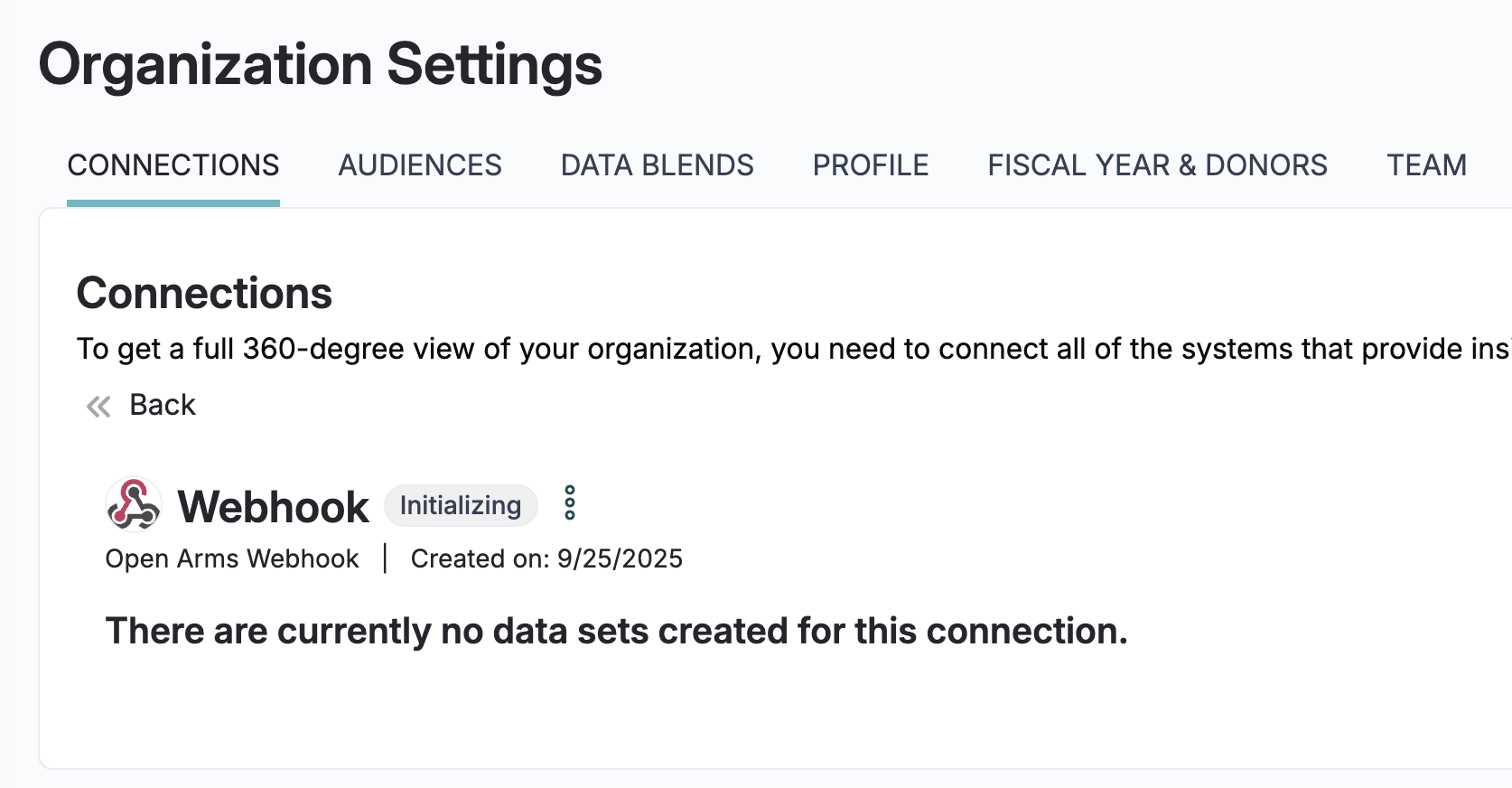Viewport: 1512px width, 788px height.
Task: Select the Connections tab
Action: click(173, 165)
